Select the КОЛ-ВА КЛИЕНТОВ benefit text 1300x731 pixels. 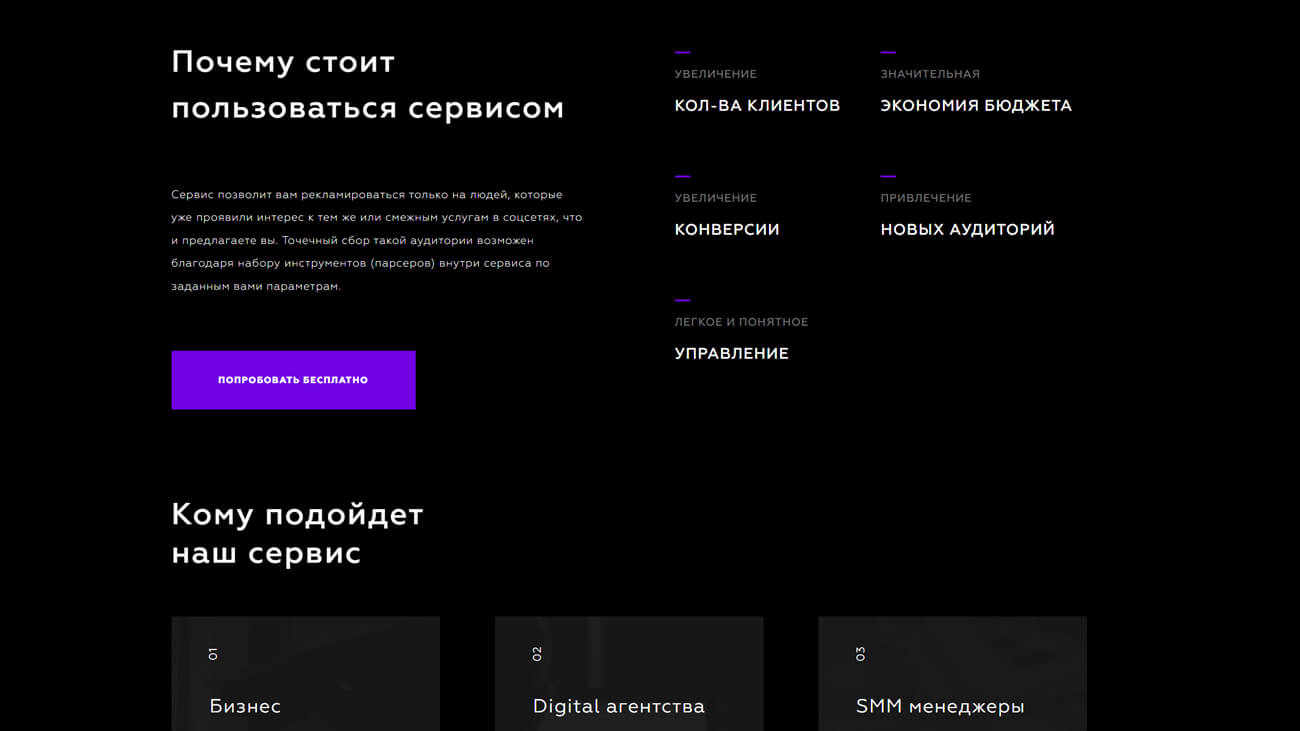coord(756,104)
